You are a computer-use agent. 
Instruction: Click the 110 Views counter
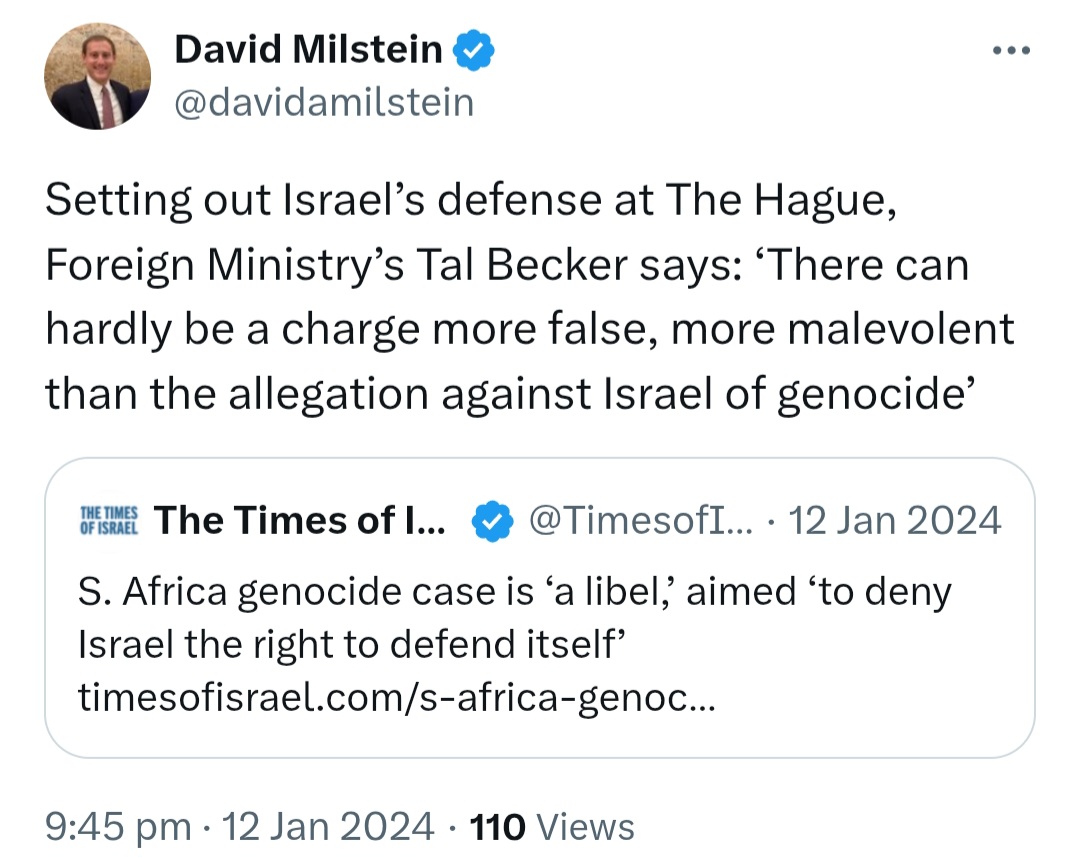coord(552,827)
